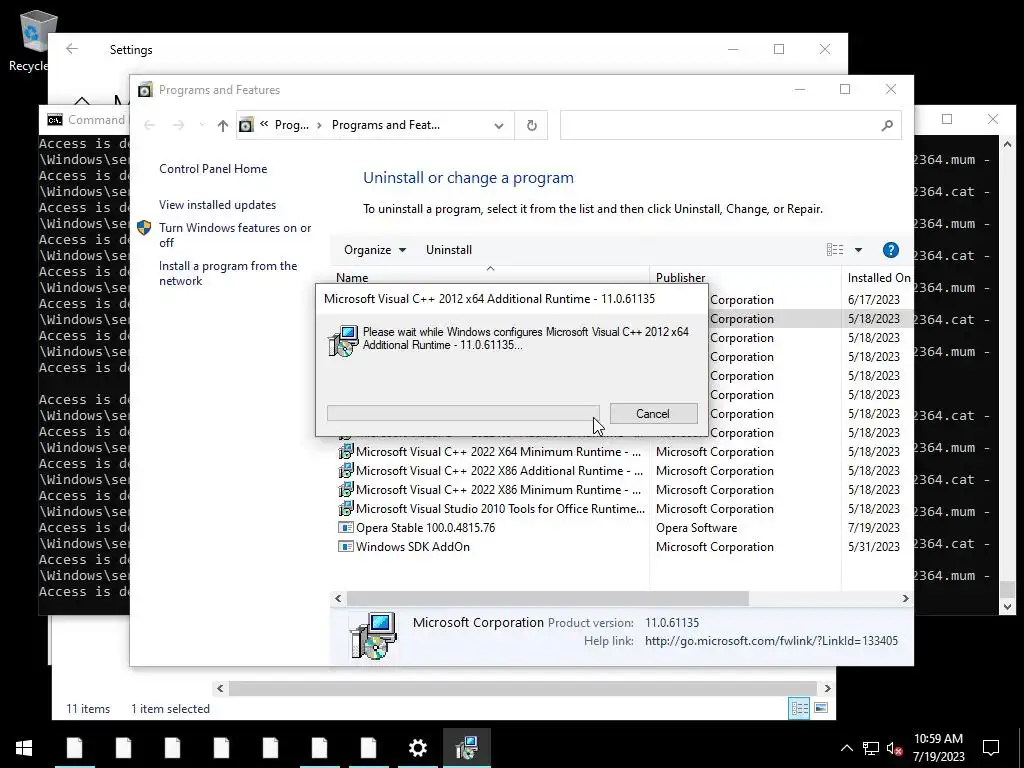Click the installer icon in configuration dialog
1024x768 pixels.
point(343,340)
